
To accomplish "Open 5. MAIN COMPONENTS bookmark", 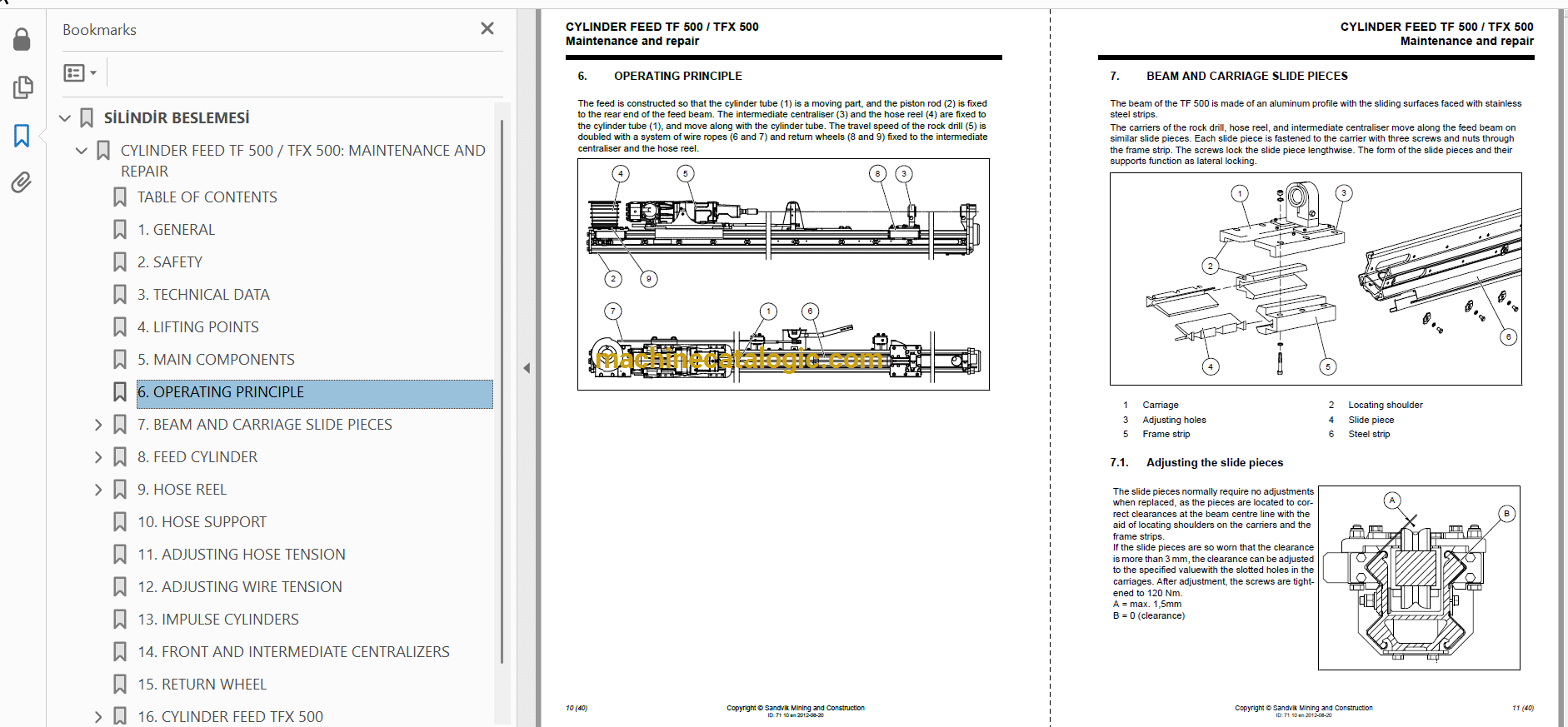I will pos(216,360).
